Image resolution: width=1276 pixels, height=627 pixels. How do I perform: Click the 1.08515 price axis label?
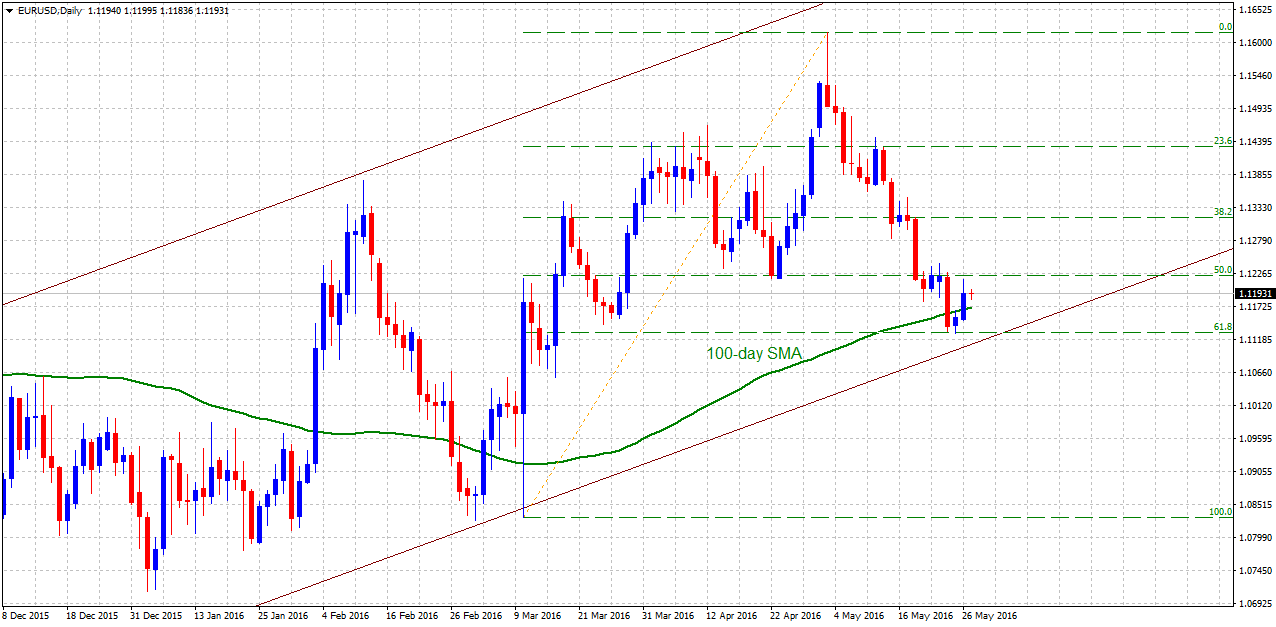coord(1254,505)
